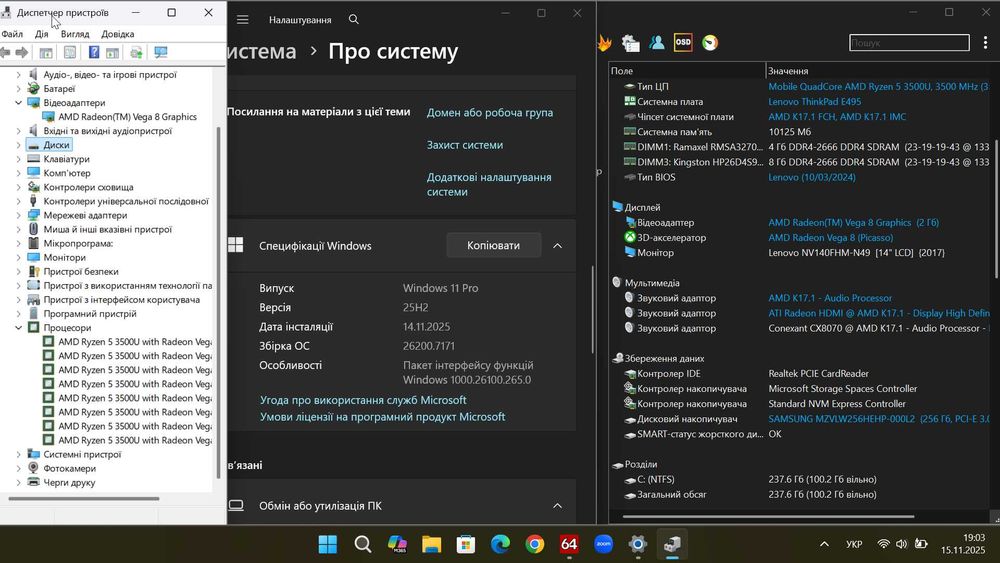Image resolution: width=1000 pixels, height=563 pixels.
Task: Launch File Explorer from the taskbar
Action: pos(431,544)
